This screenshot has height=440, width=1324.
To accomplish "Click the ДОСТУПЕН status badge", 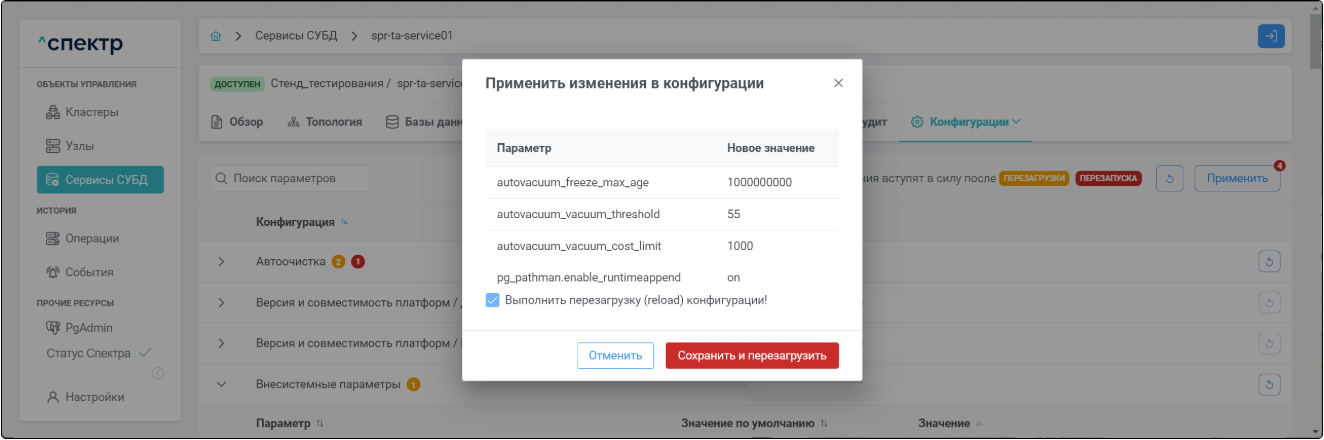I will pyautogui.click(x=238, y=83).
